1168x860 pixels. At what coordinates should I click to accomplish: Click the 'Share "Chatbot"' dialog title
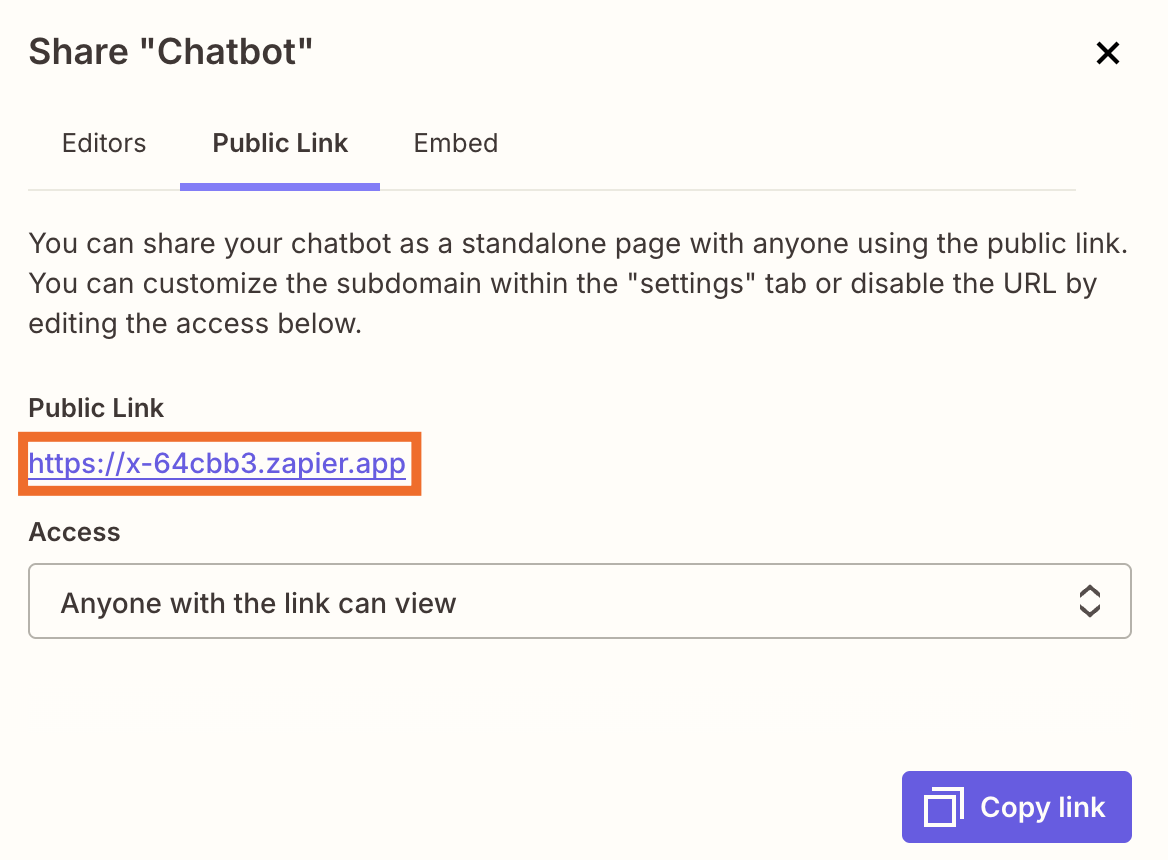click(171, 51)
